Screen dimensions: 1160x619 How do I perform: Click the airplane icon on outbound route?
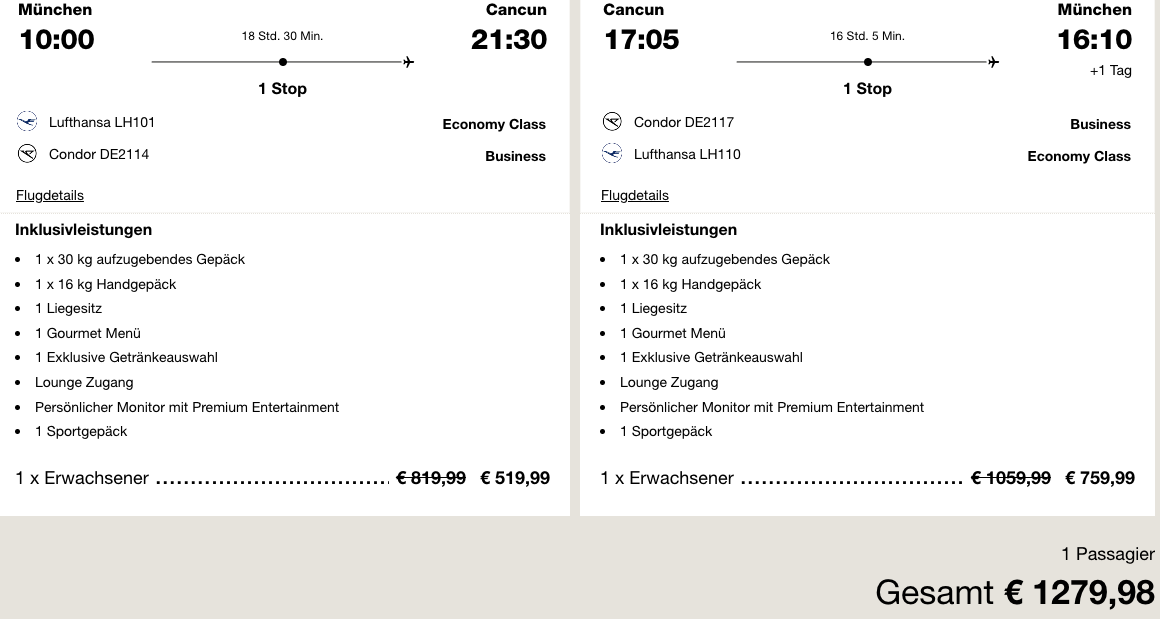click(408, 62)
